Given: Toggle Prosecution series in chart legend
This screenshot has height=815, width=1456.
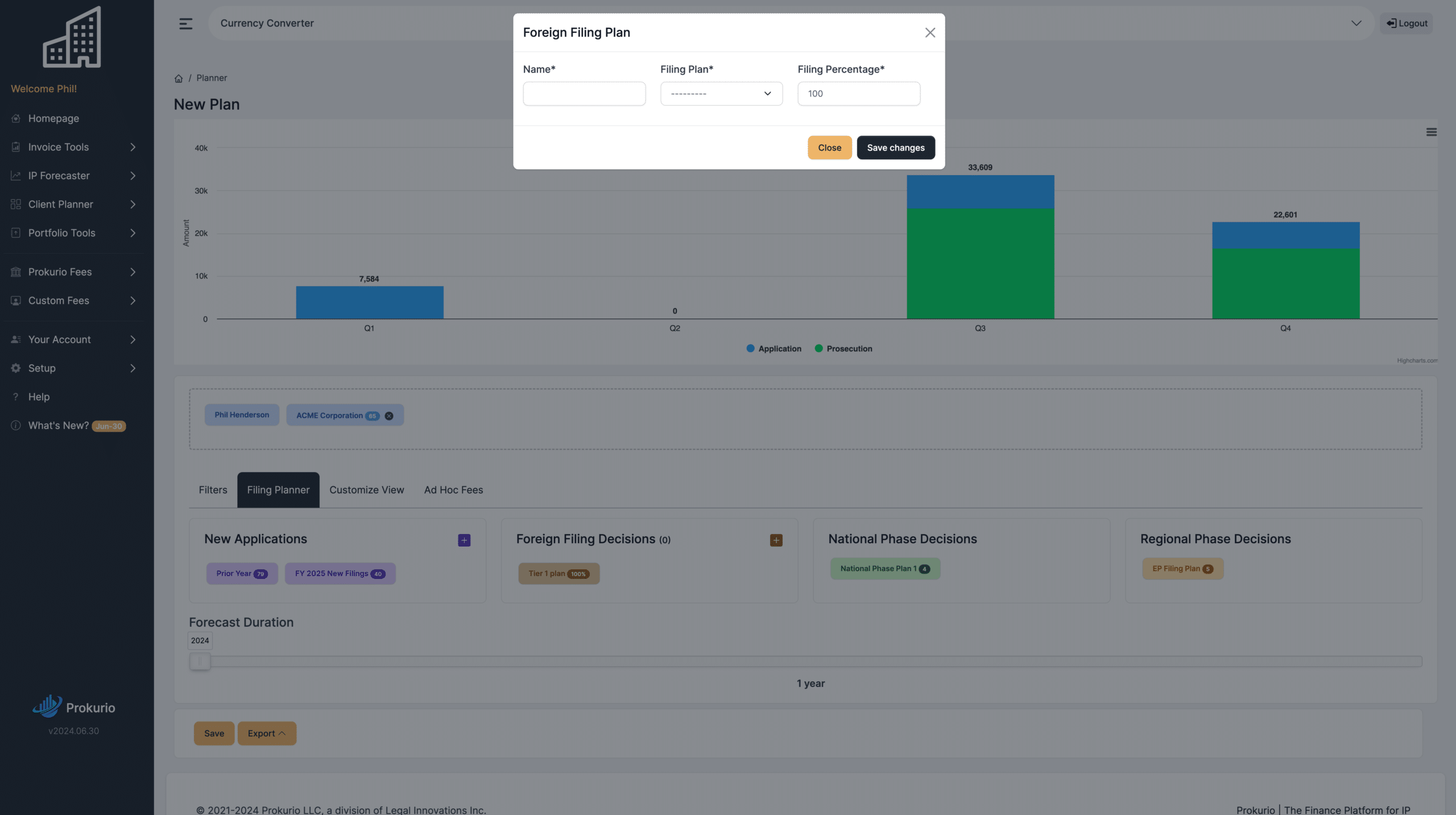Looking at the screenshot, I should (x=843, y=349).
